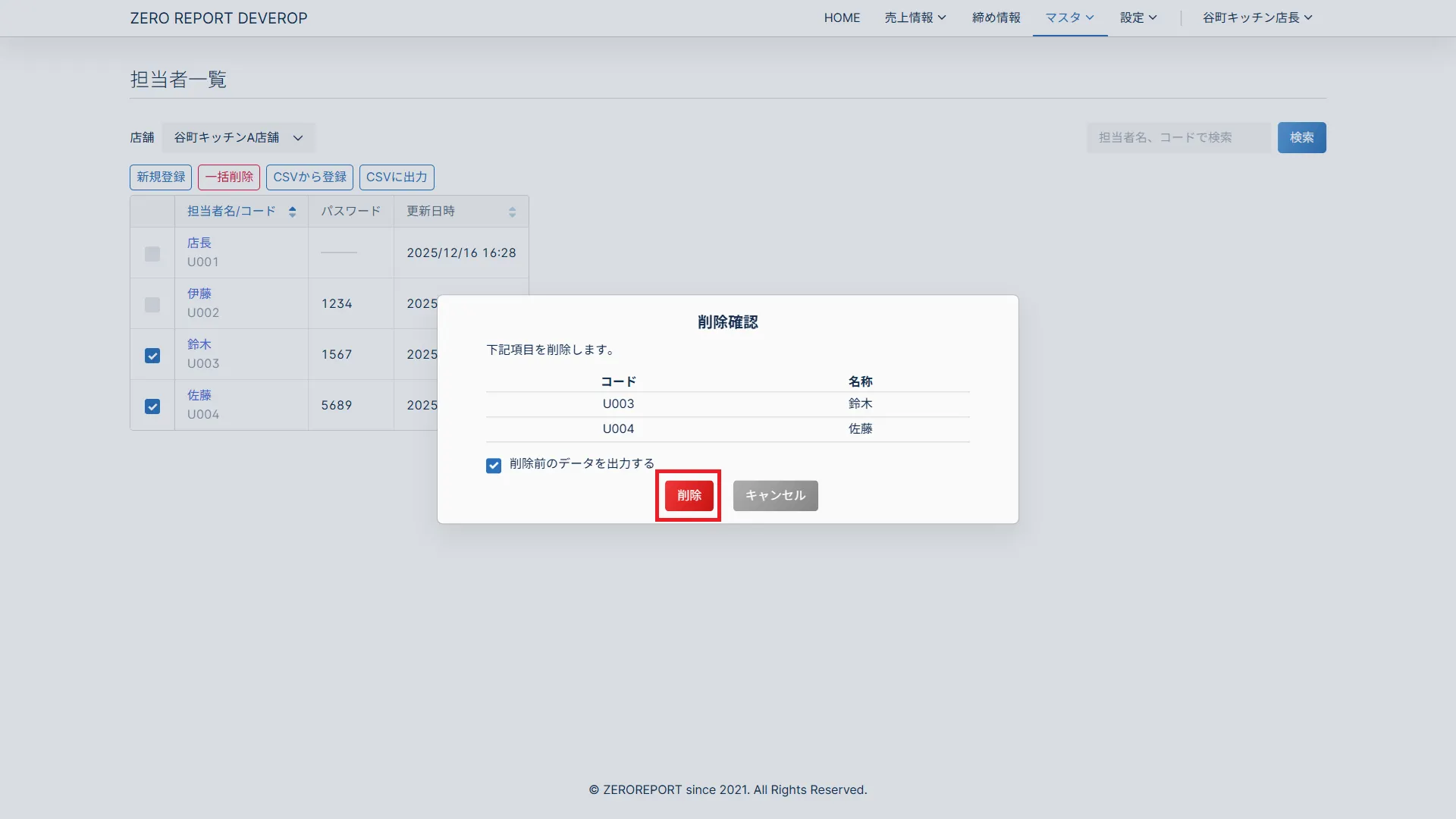Open the 谷町キッチン店長 user menu
Screen dimensions: 1456x819
(1257, 17)
